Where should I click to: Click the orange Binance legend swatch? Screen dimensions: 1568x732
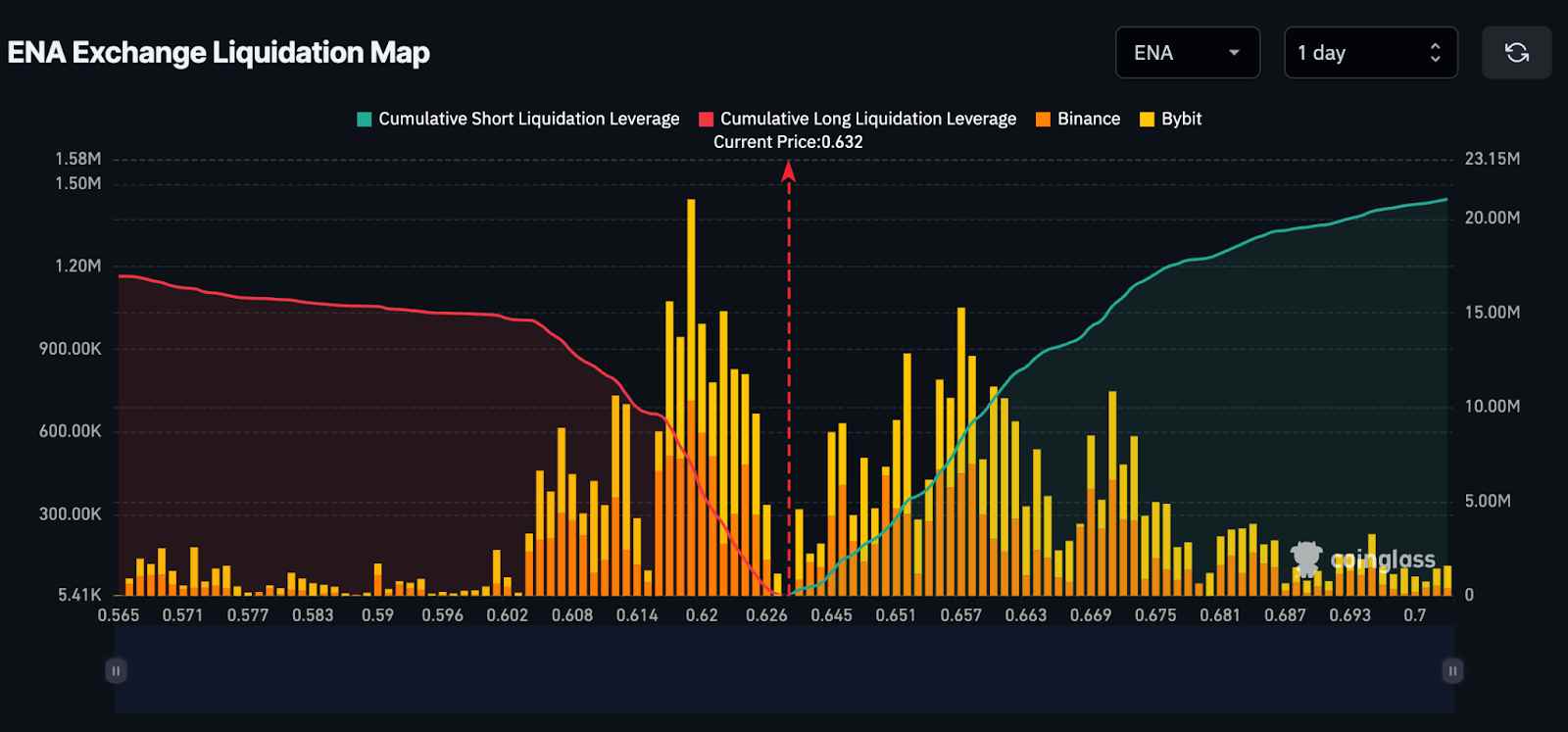pos(1043,119)
